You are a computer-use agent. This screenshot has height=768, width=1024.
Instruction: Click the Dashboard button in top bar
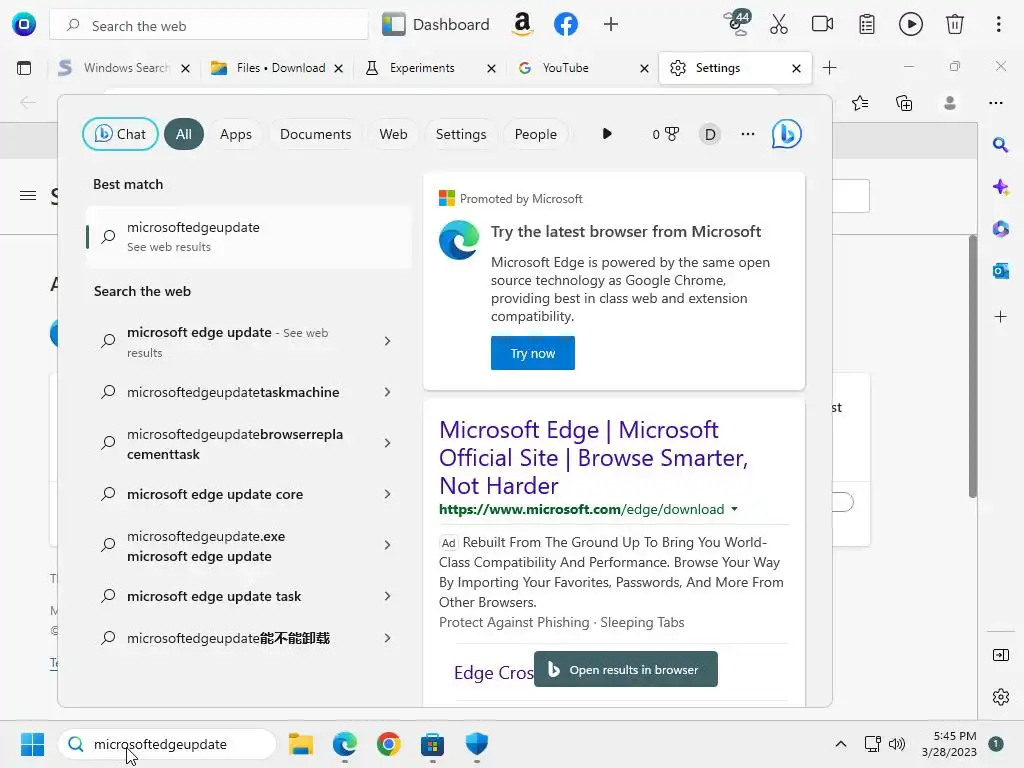pos(436,24)
